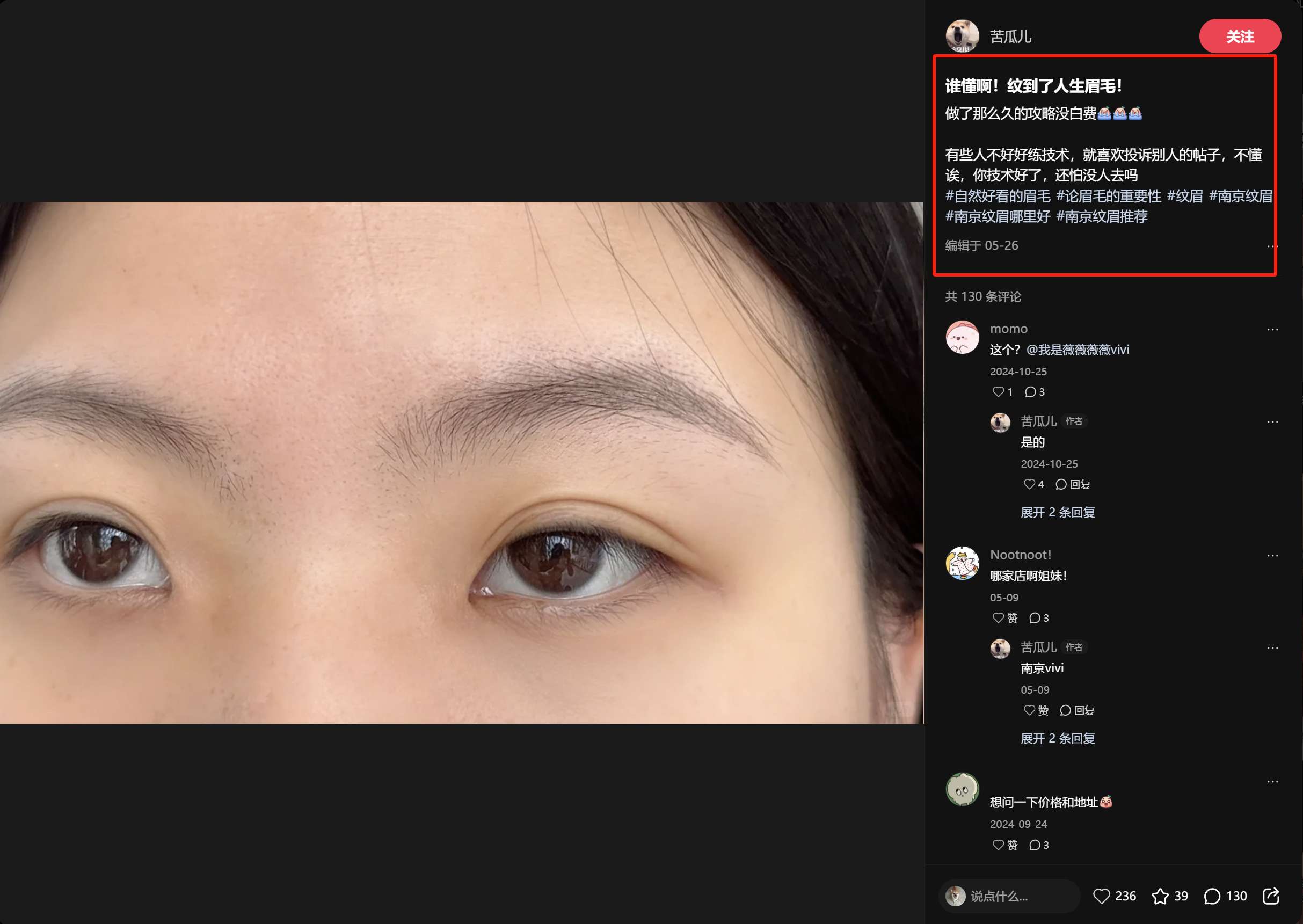The image size is (1303, 924).
Task: Open more options next to post edit date
Action: pos(1272,246)
